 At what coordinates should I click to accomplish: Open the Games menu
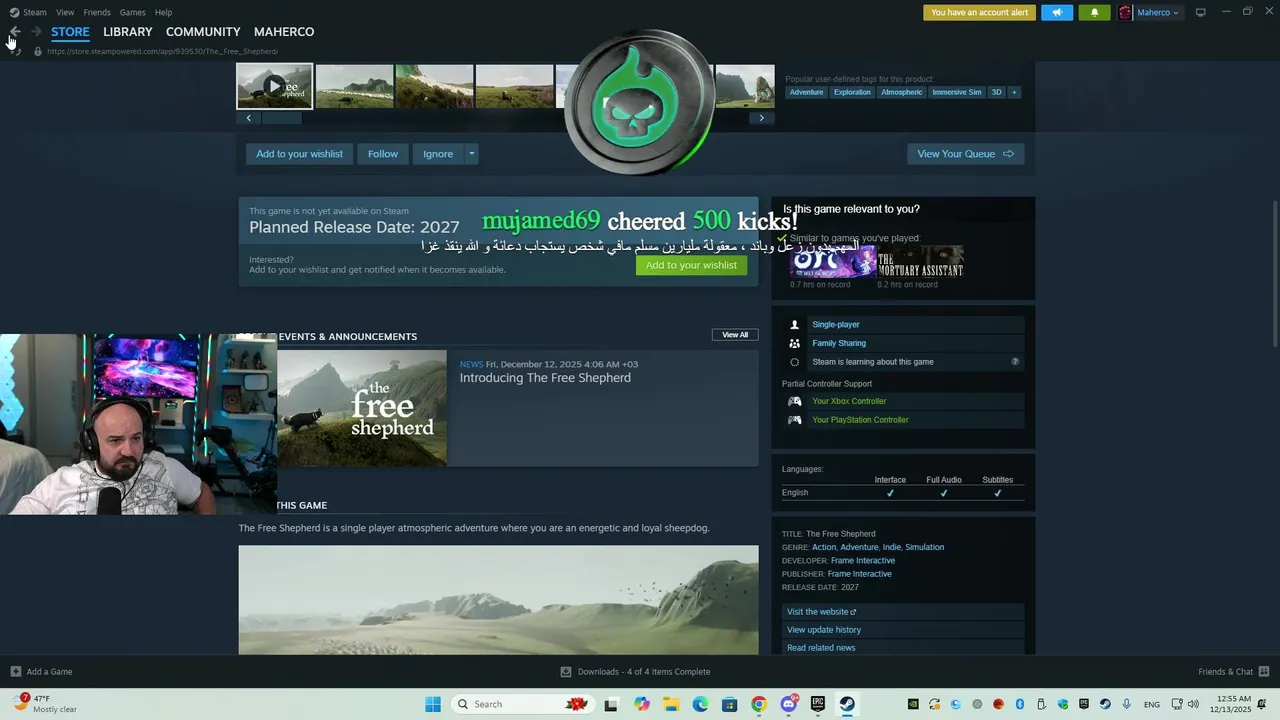point(132,12)
